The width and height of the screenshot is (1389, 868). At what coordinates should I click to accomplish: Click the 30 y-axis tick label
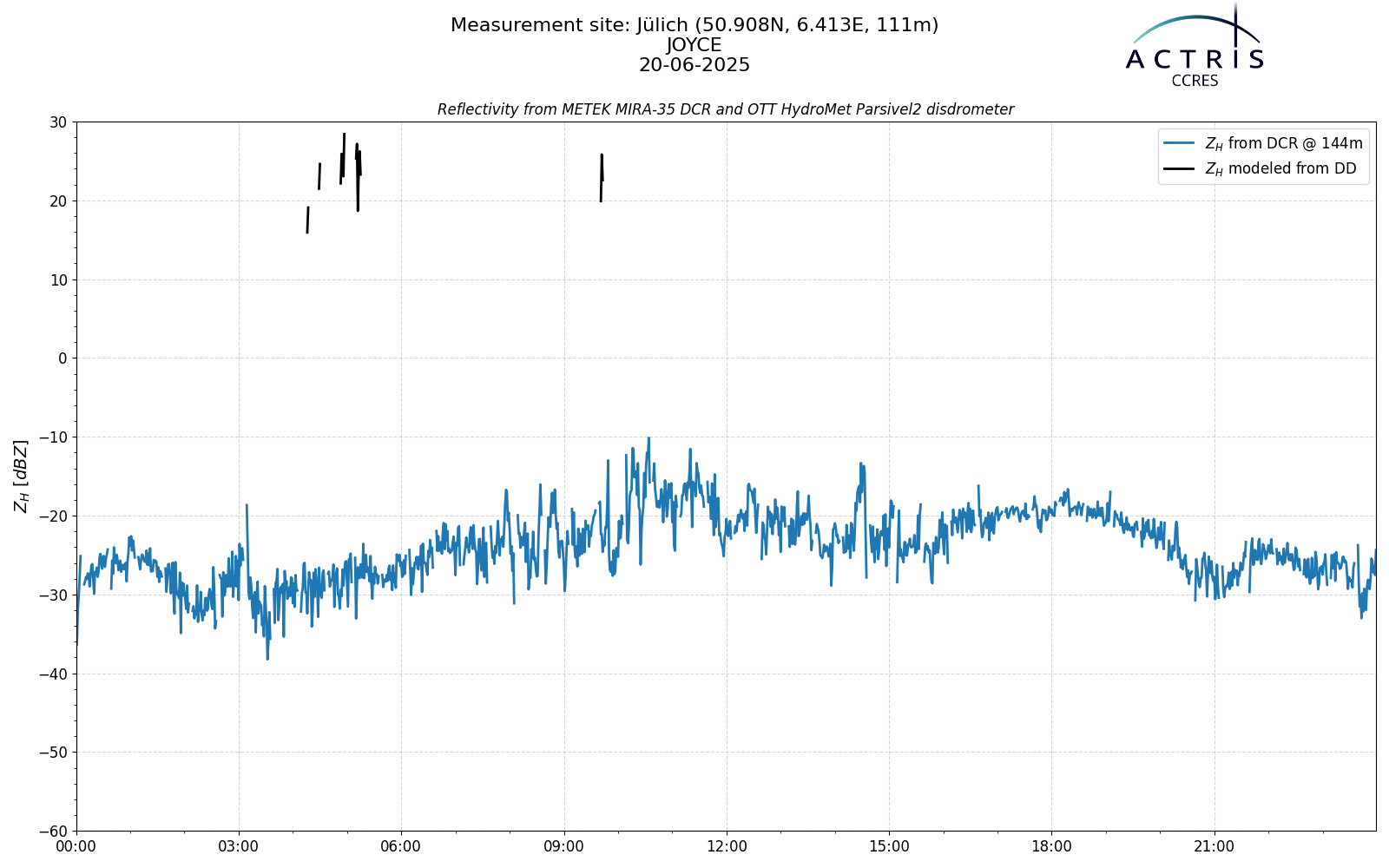pos(58,122)
